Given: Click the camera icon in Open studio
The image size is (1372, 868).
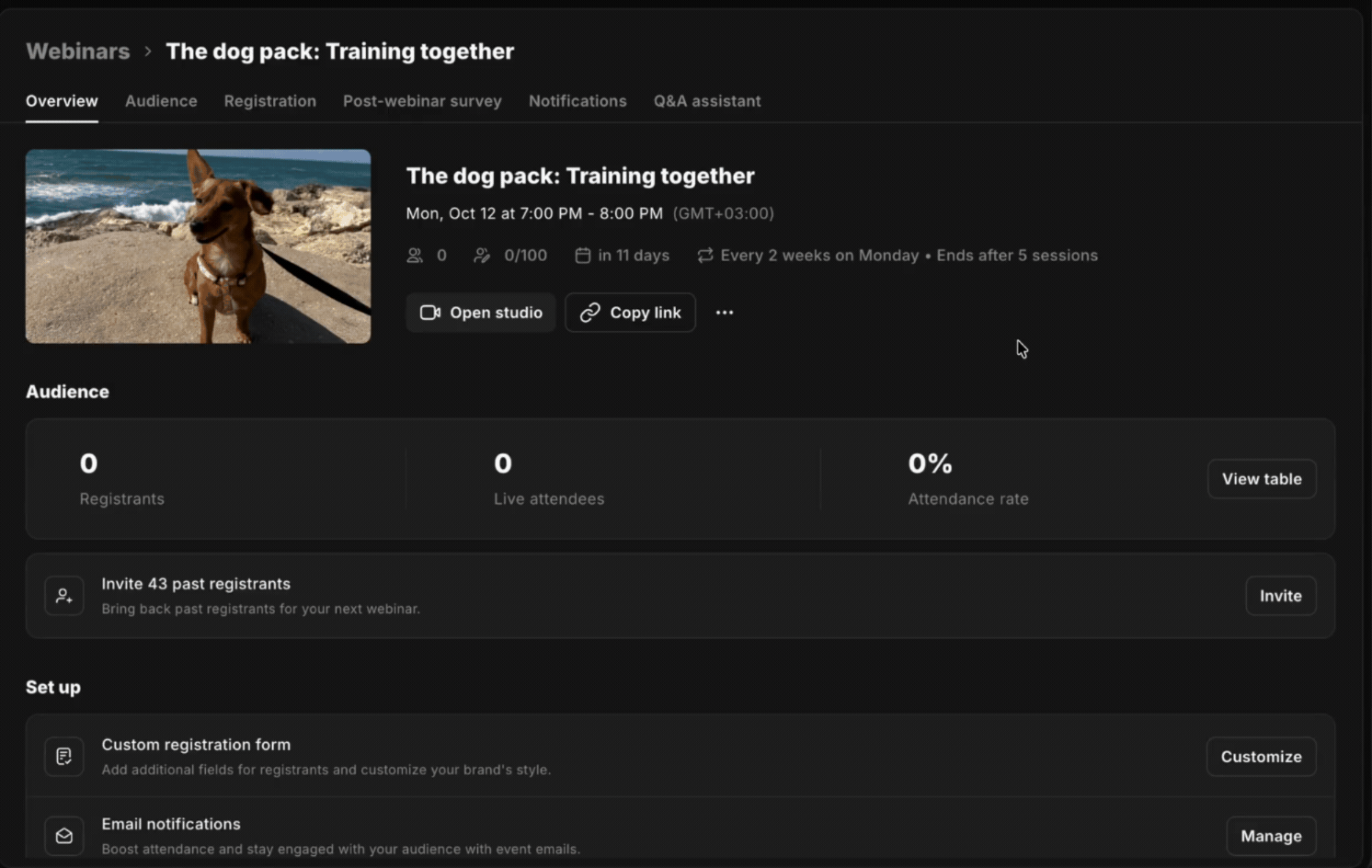Looking at the screenshot, I should coord(430,313).
